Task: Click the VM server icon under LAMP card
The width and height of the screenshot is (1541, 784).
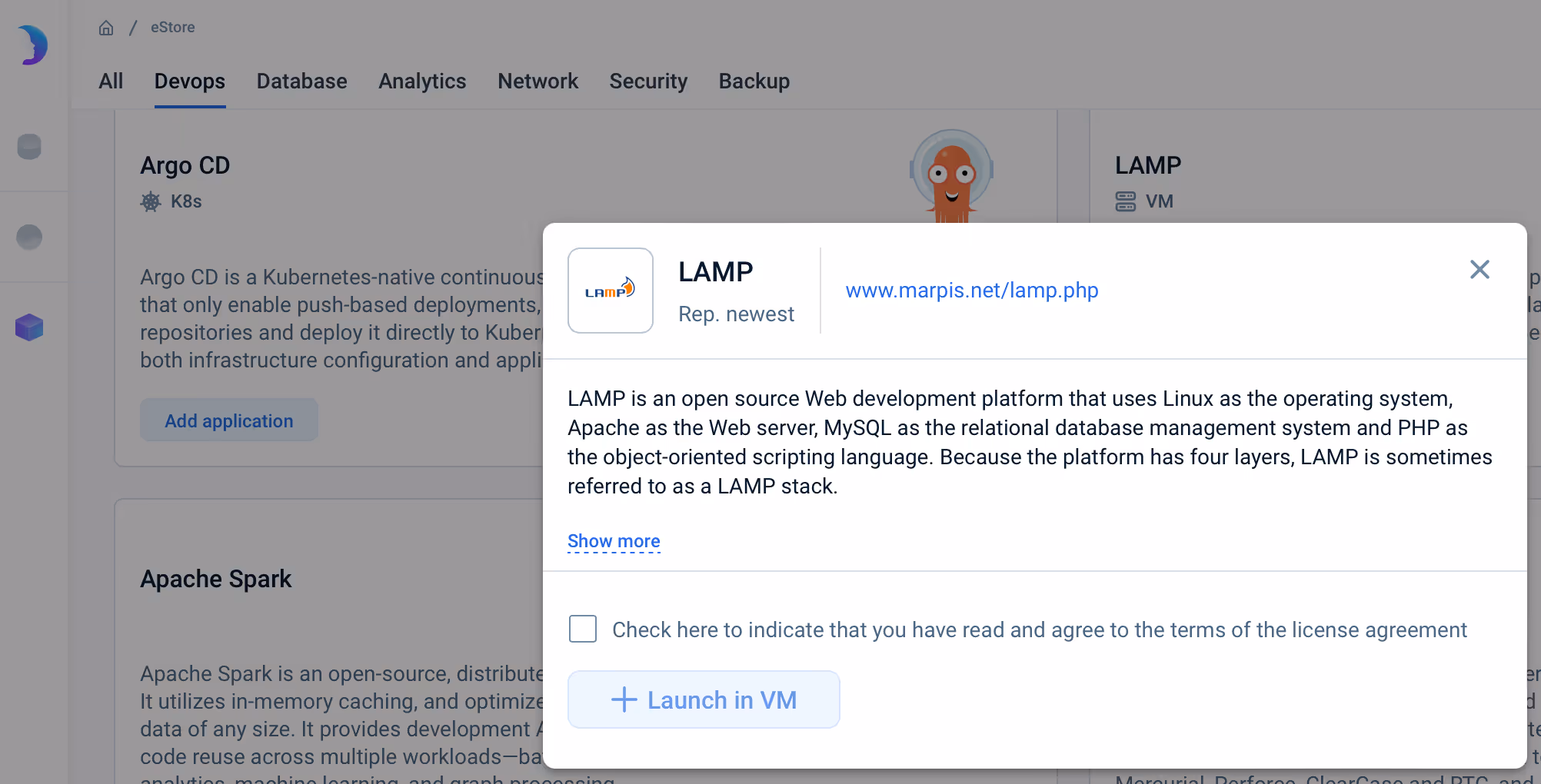Action: point(1126,201)
